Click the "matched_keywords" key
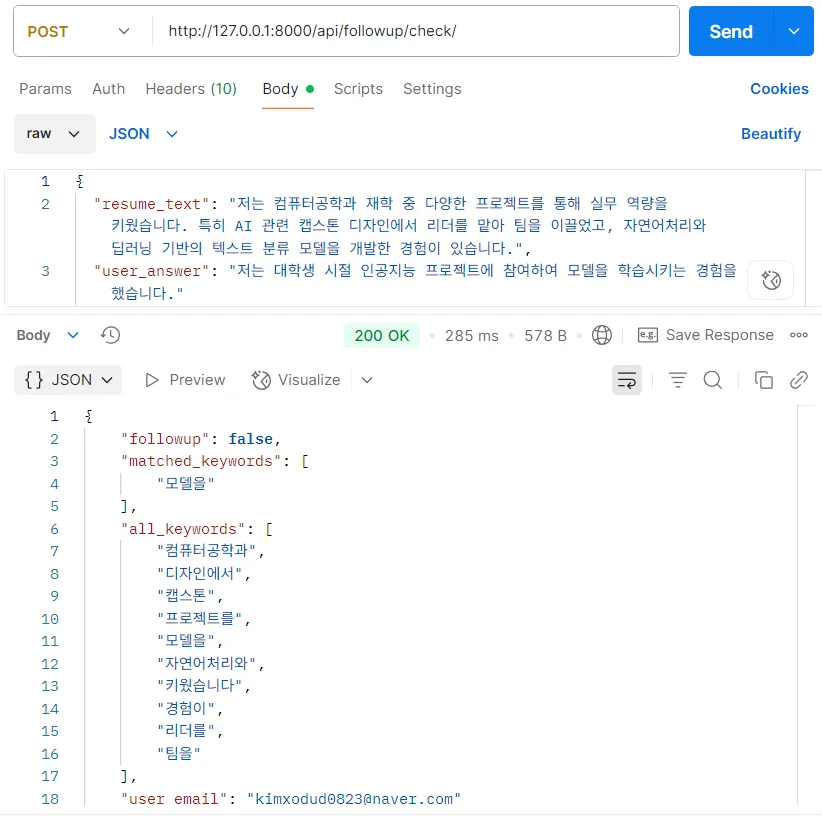The width and height of the screenshot is (822, 816). [x=201, y=461]
